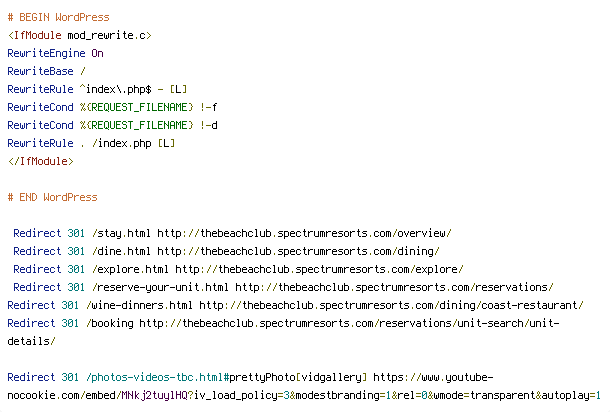Click the opening IfModule mod_rewrite.c tag
The image size is (610, 412).
[79, 35]
